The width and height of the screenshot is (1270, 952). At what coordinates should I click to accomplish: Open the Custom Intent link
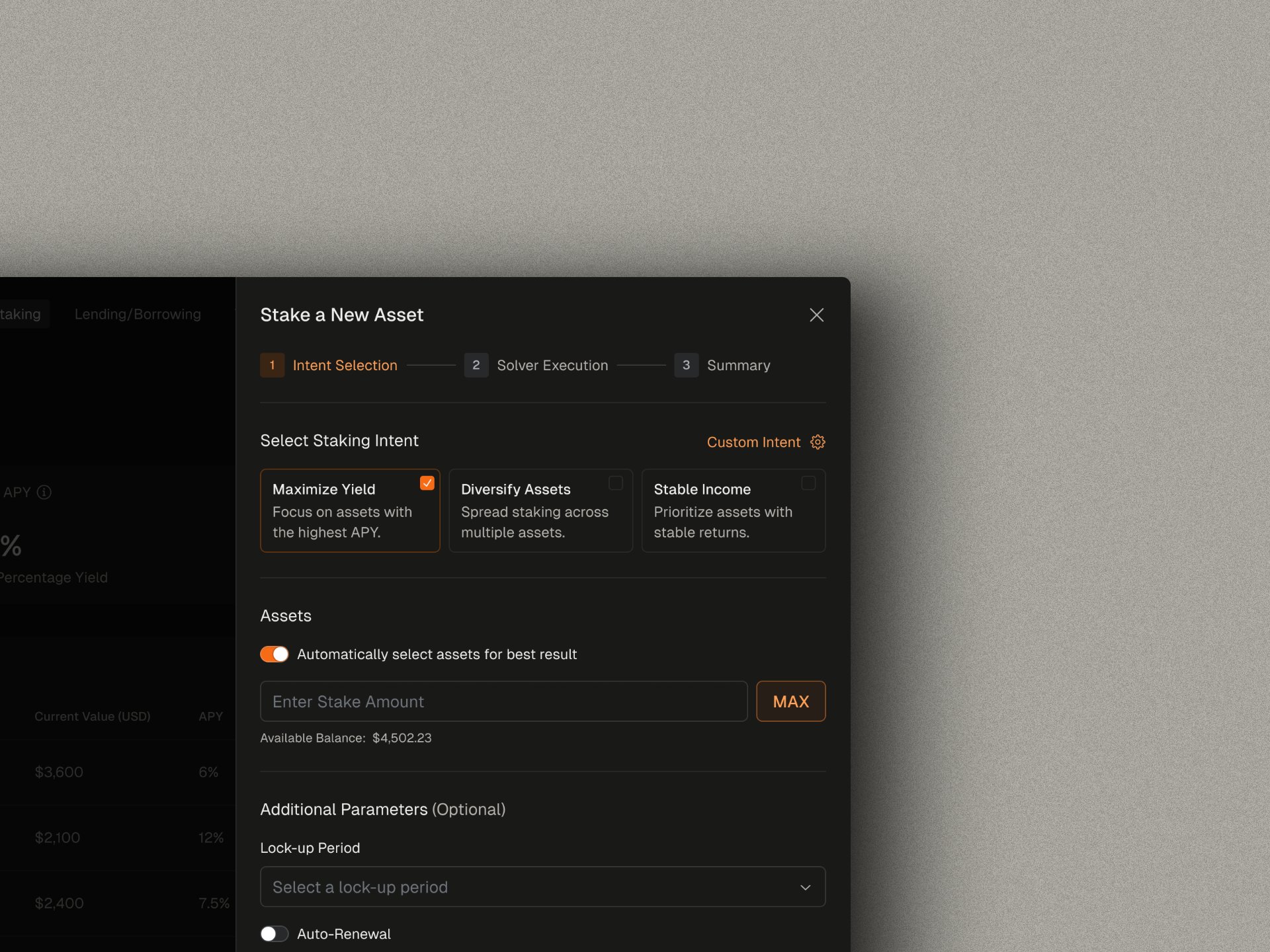[753, 442]
